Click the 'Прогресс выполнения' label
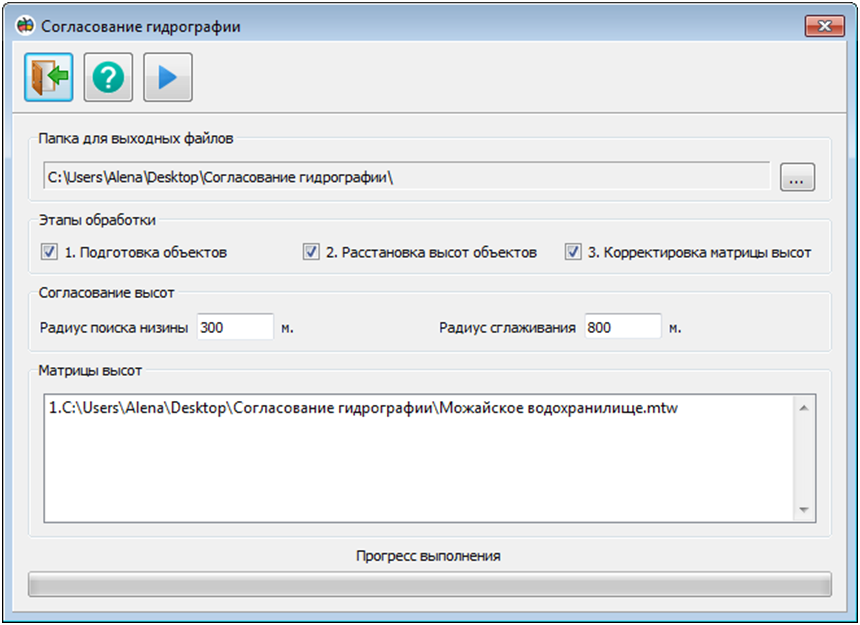 (x=428, y=555)
